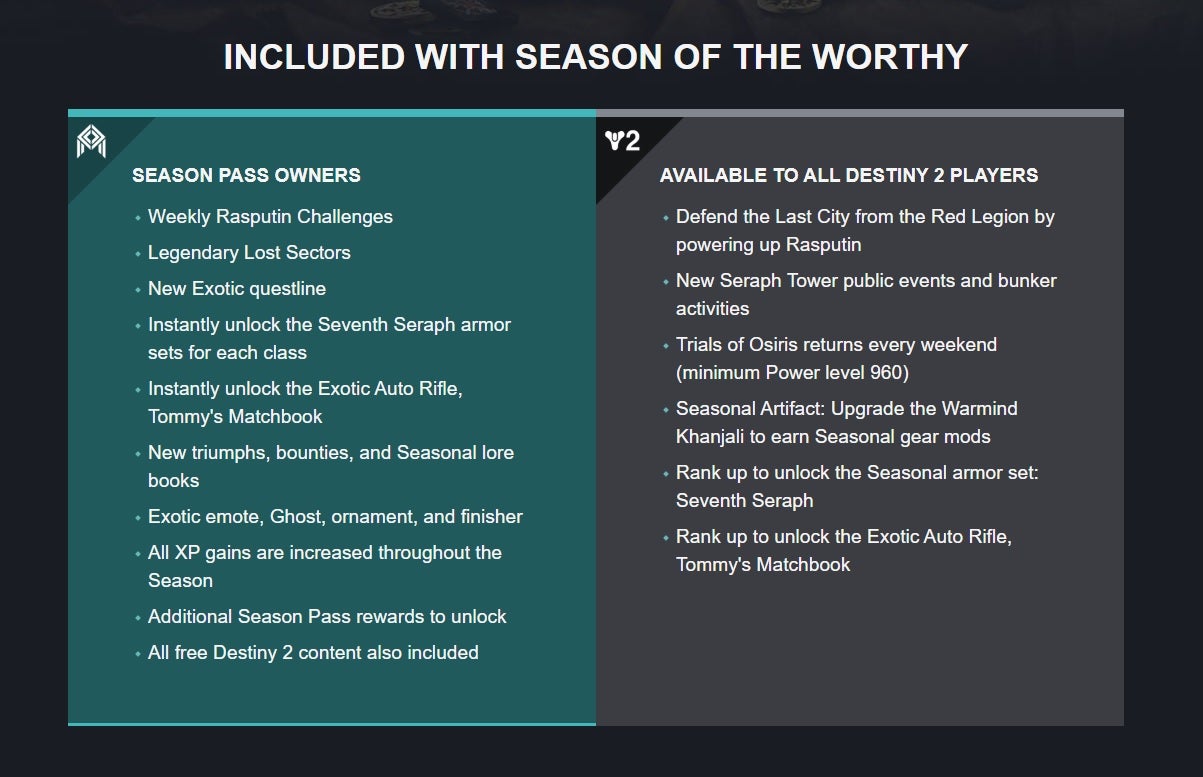Viewport: 1203px width, 777px height.
Task: Click Rank up to unlock Seasonal armor set
Action: pos(857,486)
